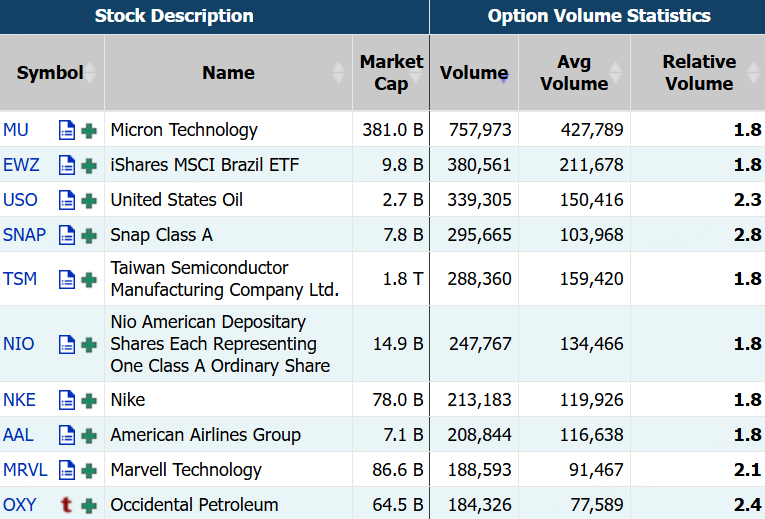Image resolution: width=765 pixels, height=519 pixels.
Task: Add MRVL using the green plus icon
Action: click(x=90, y=470)
